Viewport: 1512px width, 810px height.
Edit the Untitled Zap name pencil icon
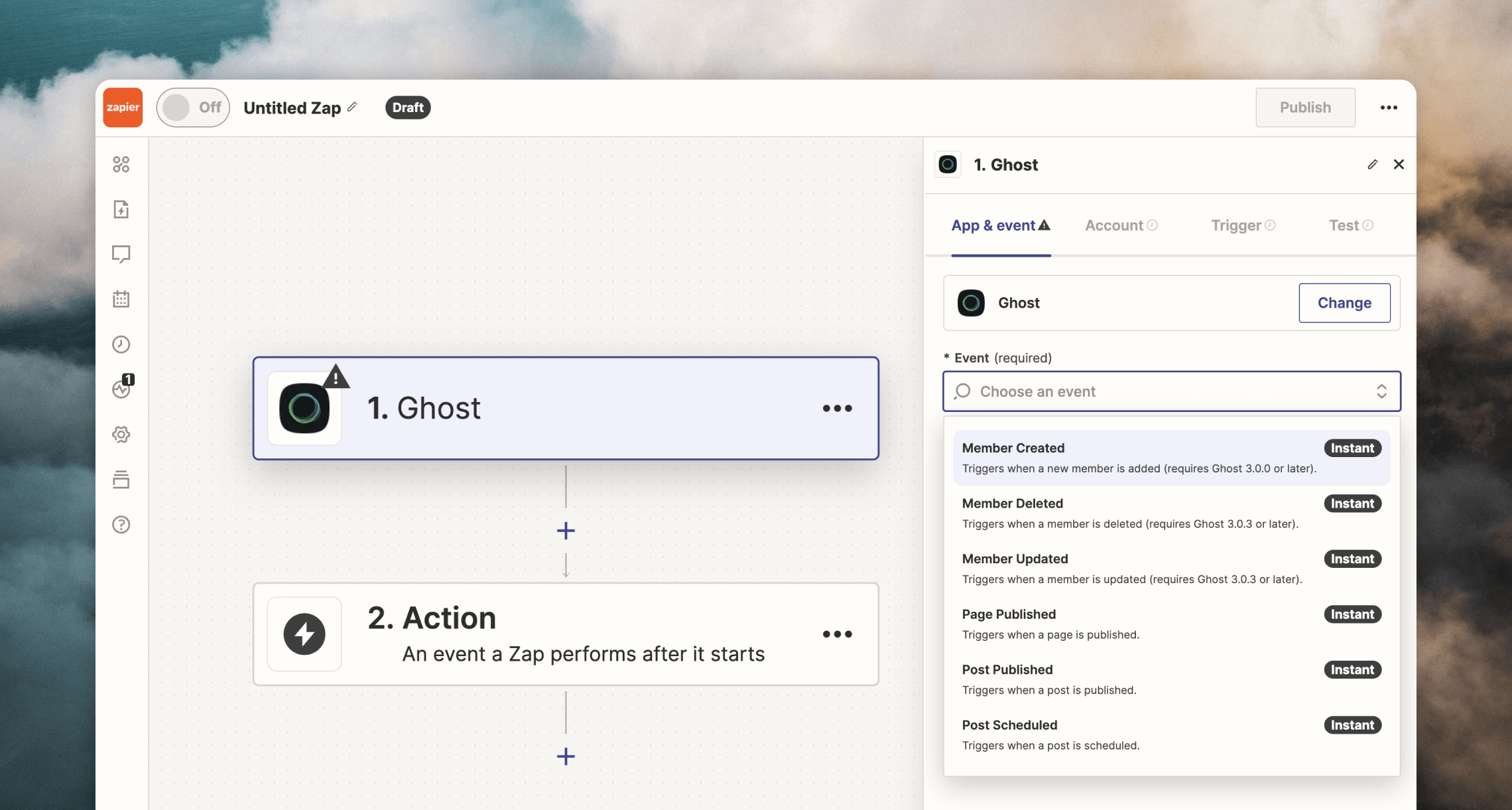pos(352,107)
